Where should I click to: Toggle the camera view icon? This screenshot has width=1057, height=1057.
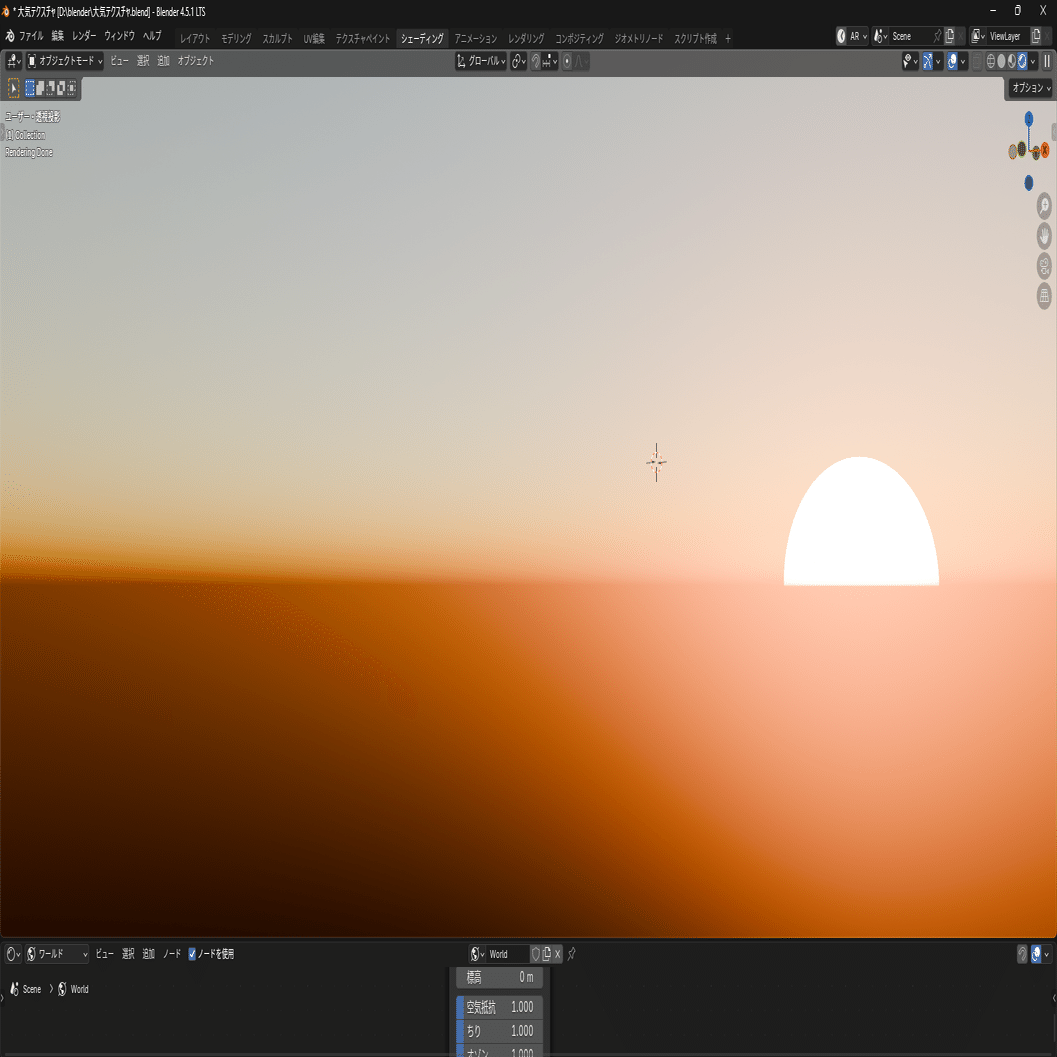1044,266
